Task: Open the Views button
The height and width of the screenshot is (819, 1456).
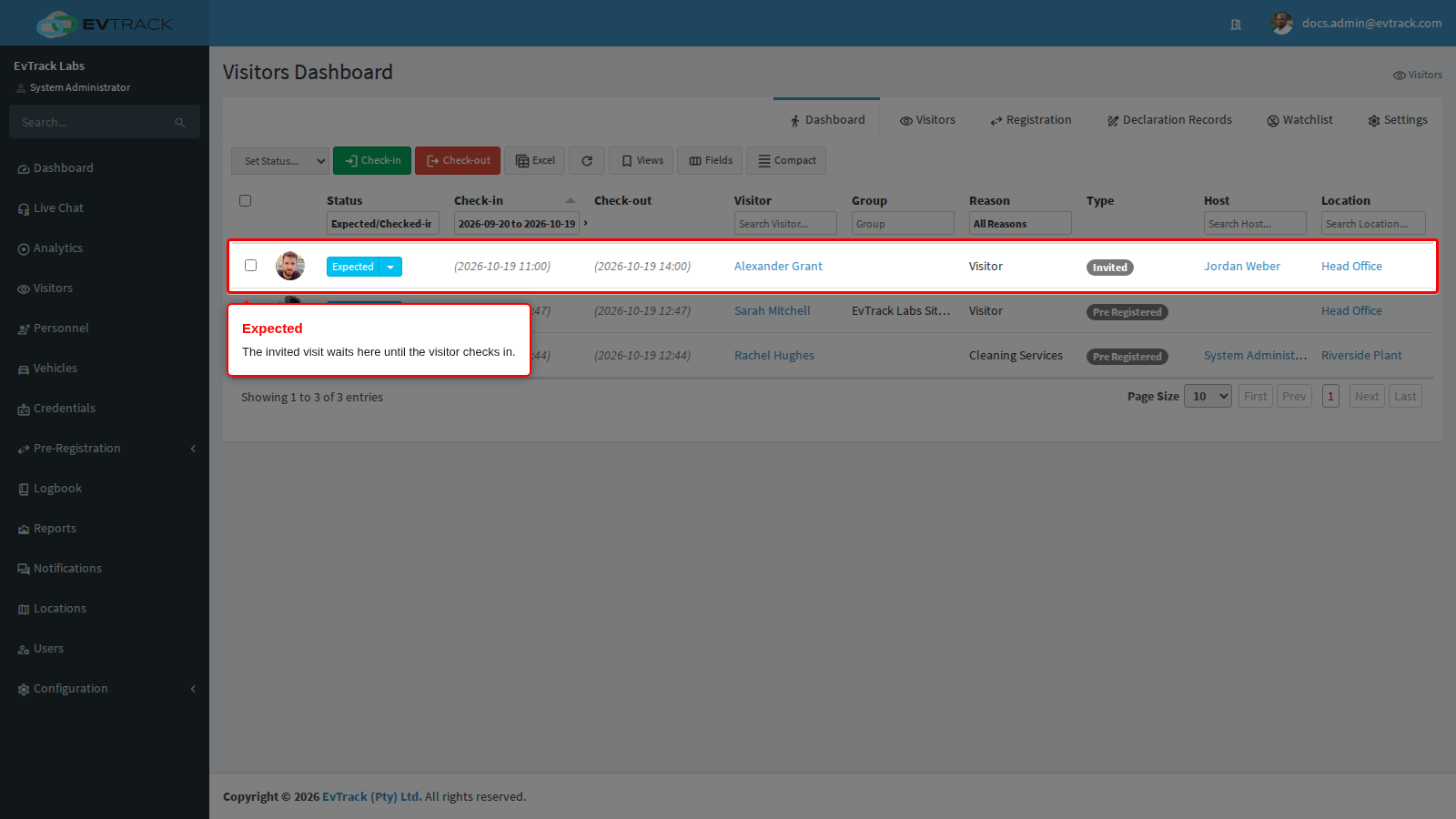Action: (x=642, y=161)
